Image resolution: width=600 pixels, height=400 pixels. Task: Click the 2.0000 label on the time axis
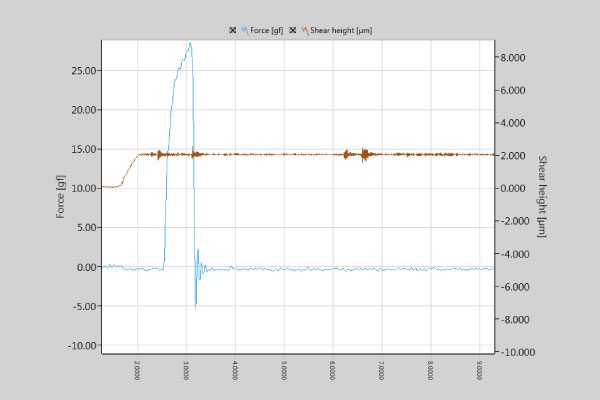pos(138,371)
